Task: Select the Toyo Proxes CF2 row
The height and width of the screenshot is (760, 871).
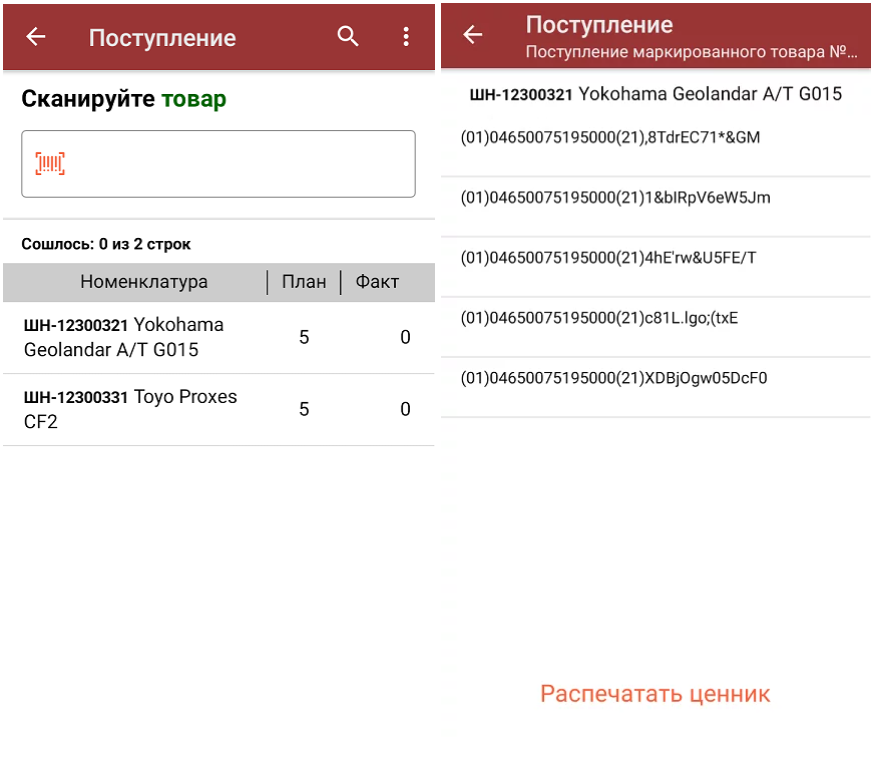Action: coord(218,410)
